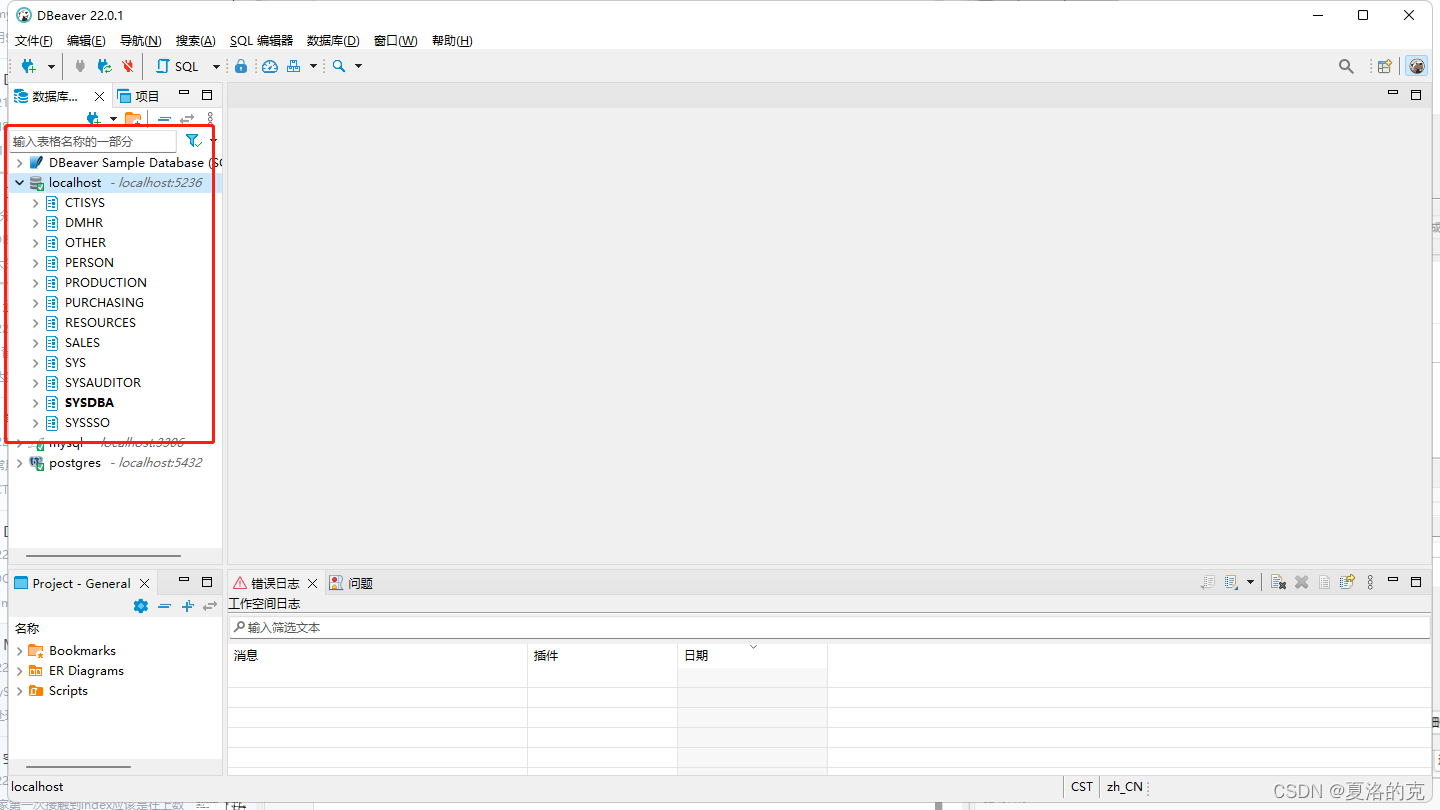
Task: Select the SYSAUDITOR schema
Action: [103, 382]
